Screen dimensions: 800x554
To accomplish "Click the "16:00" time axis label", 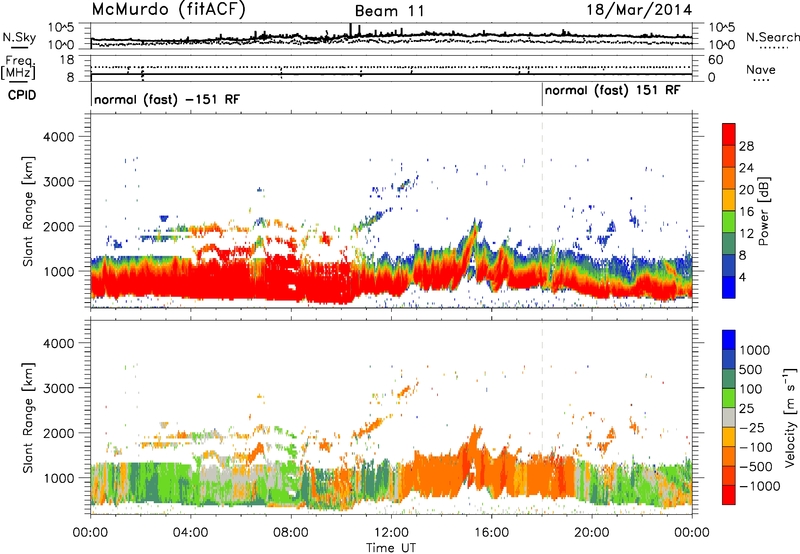I will (x=491, y=533).
